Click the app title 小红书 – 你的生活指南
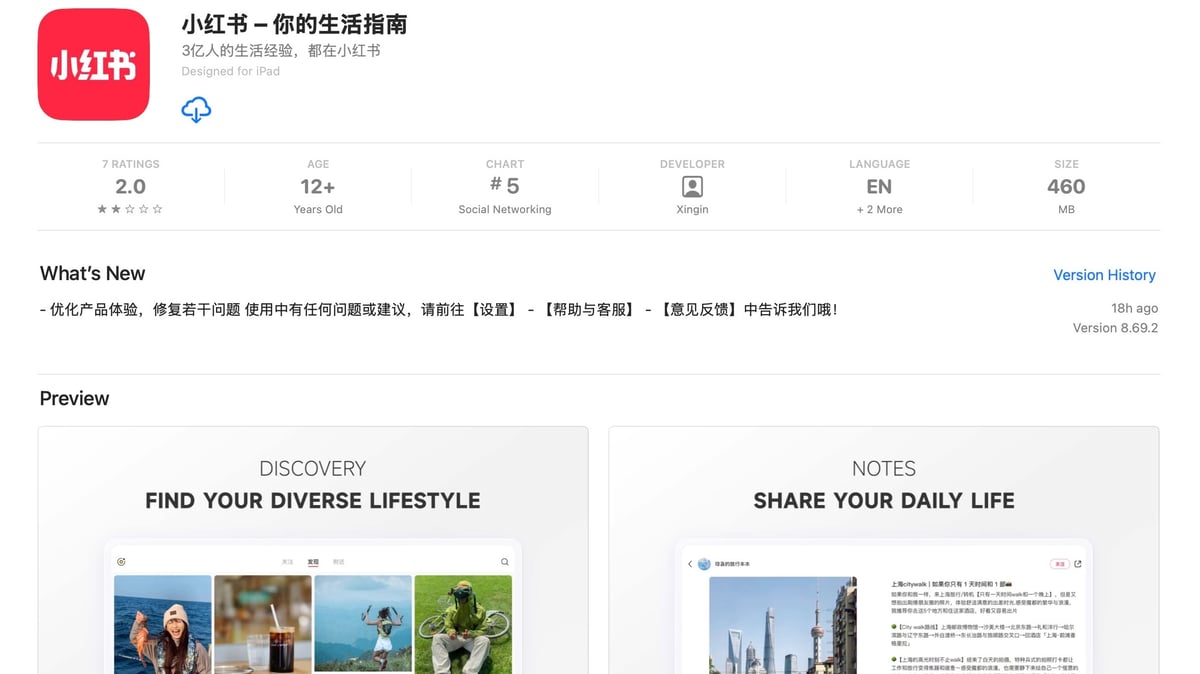The height and width of the screenshot is (674, 1200). point(294,25)
